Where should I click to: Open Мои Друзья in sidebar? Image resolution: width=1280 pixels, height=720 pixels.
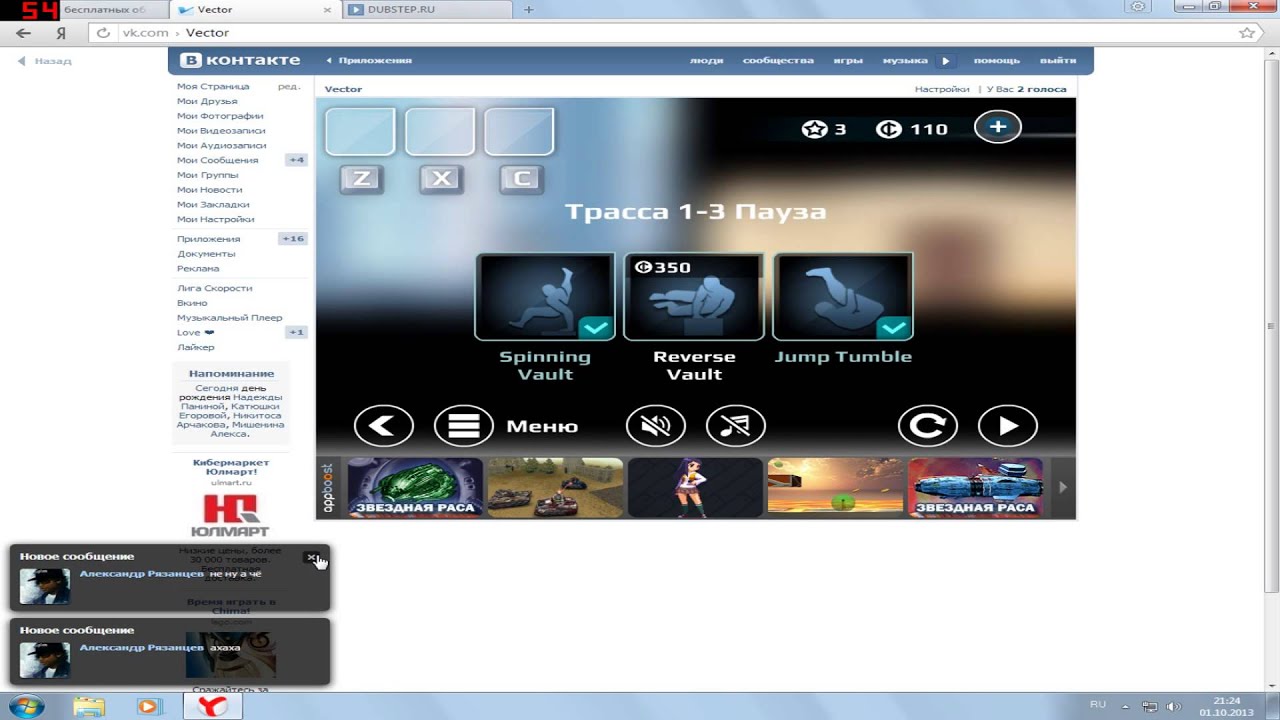(x=207, y=101)
